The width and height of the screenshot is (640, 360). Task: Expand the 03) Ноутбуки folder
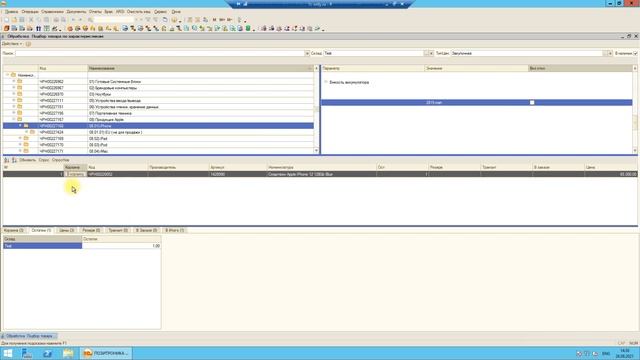coord(13,94)
